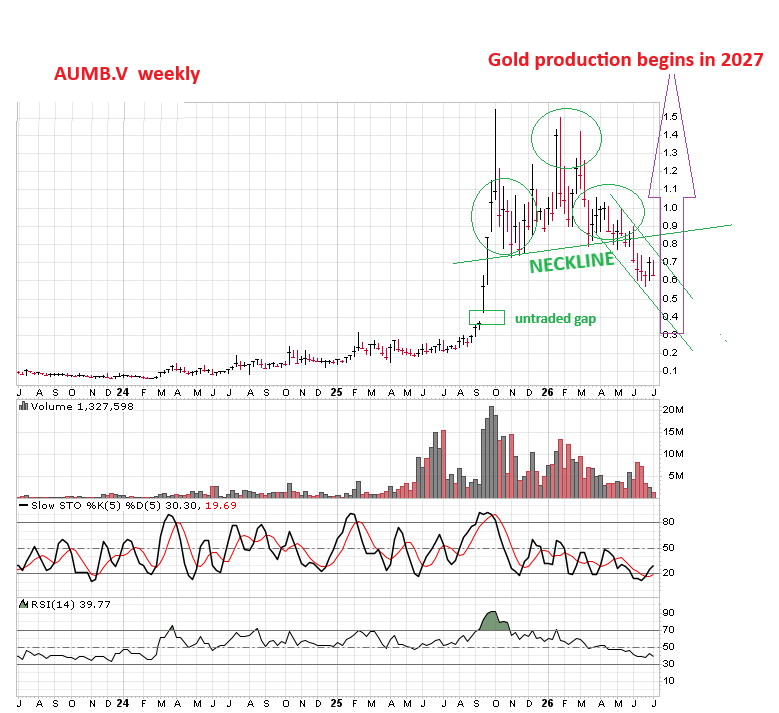
Task: Click the '24' year marker below price chart
Action: point(123,393)
